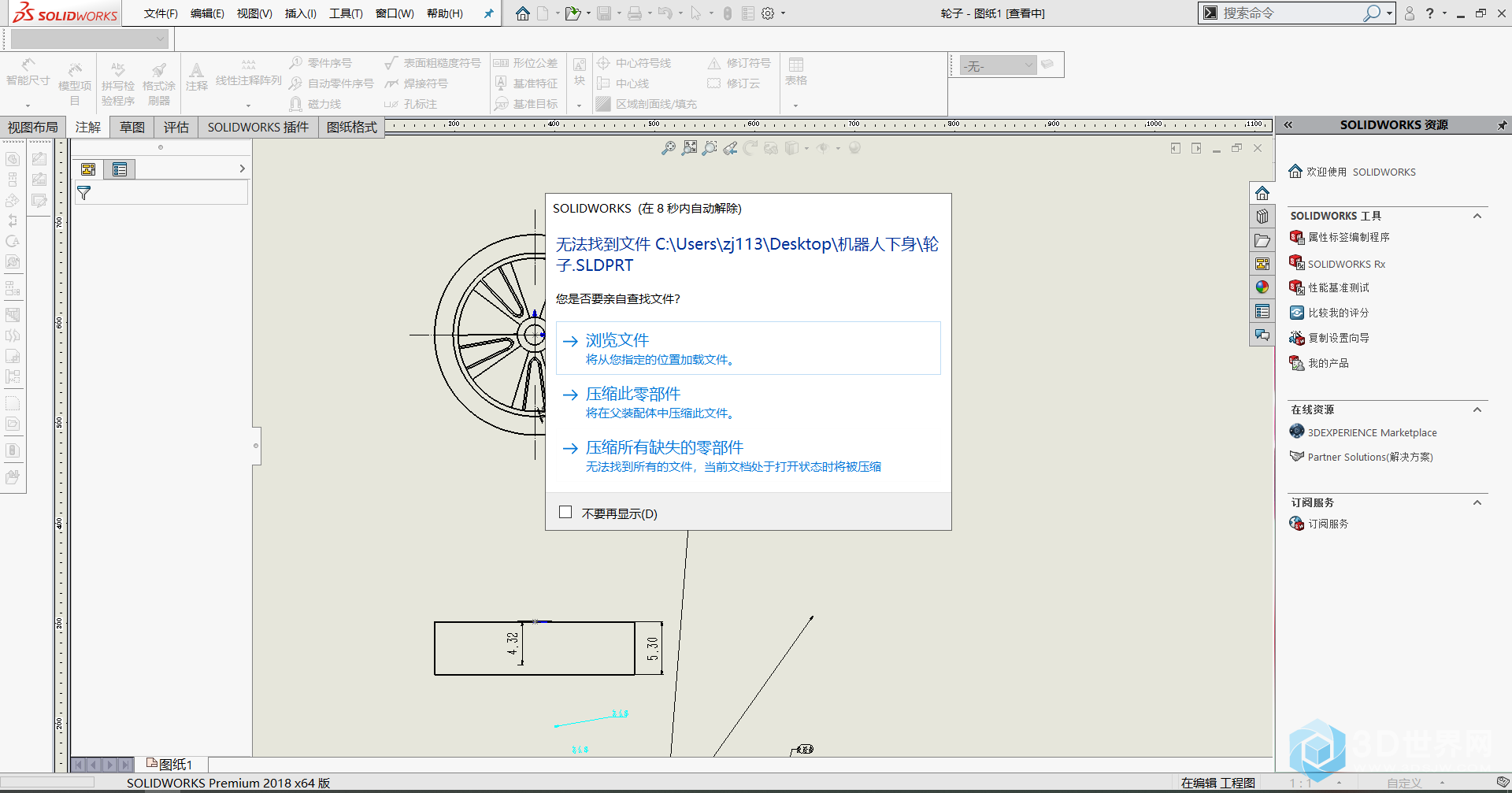Screen dimensions: 1512x793
Task: Click the Save disk icon
Action: pyautogui.click(x=604, y=13)
